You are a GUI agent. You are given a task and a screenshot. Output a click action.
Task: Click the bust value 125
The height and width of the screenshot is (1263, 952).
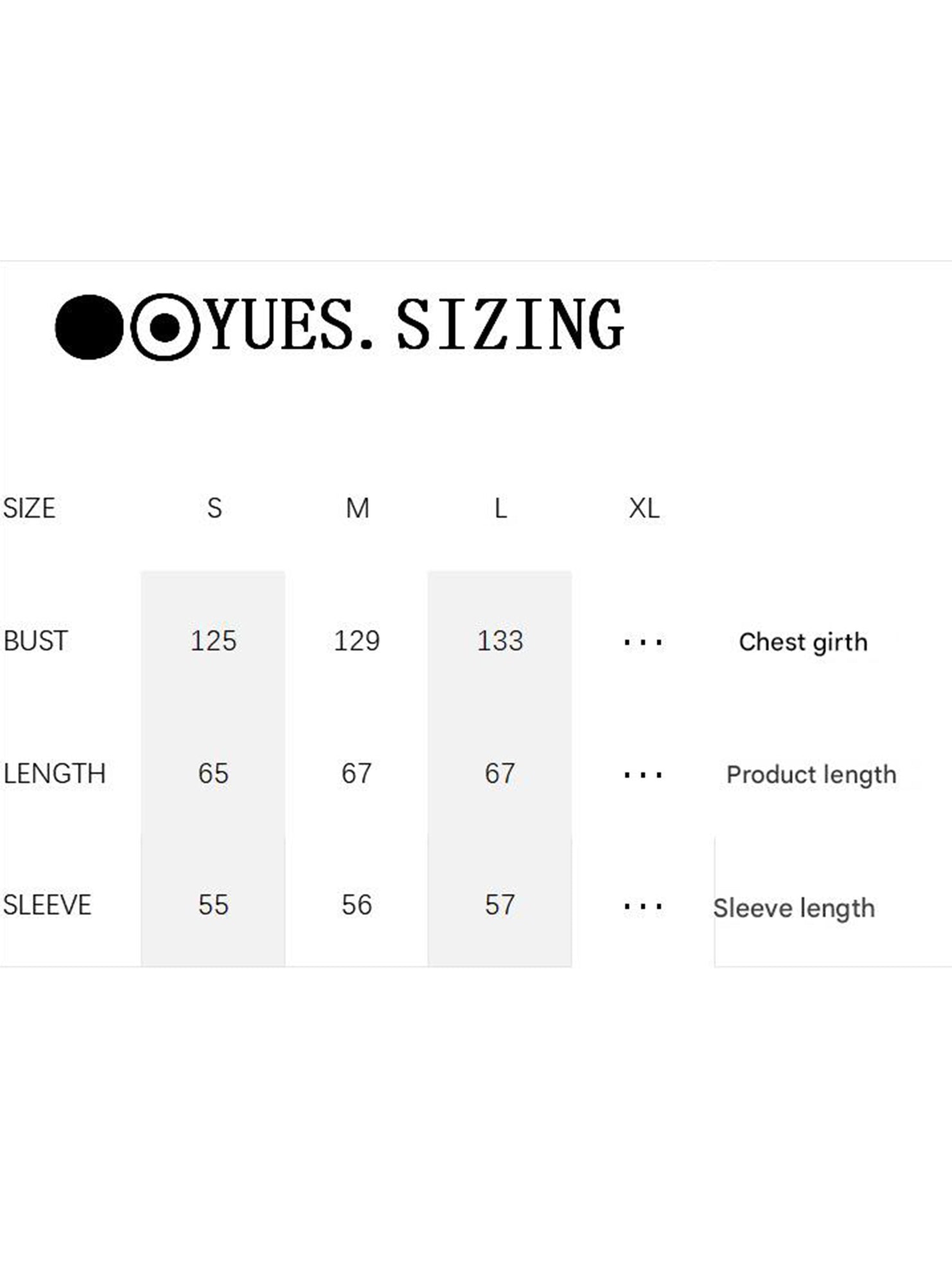click(213, 641)
